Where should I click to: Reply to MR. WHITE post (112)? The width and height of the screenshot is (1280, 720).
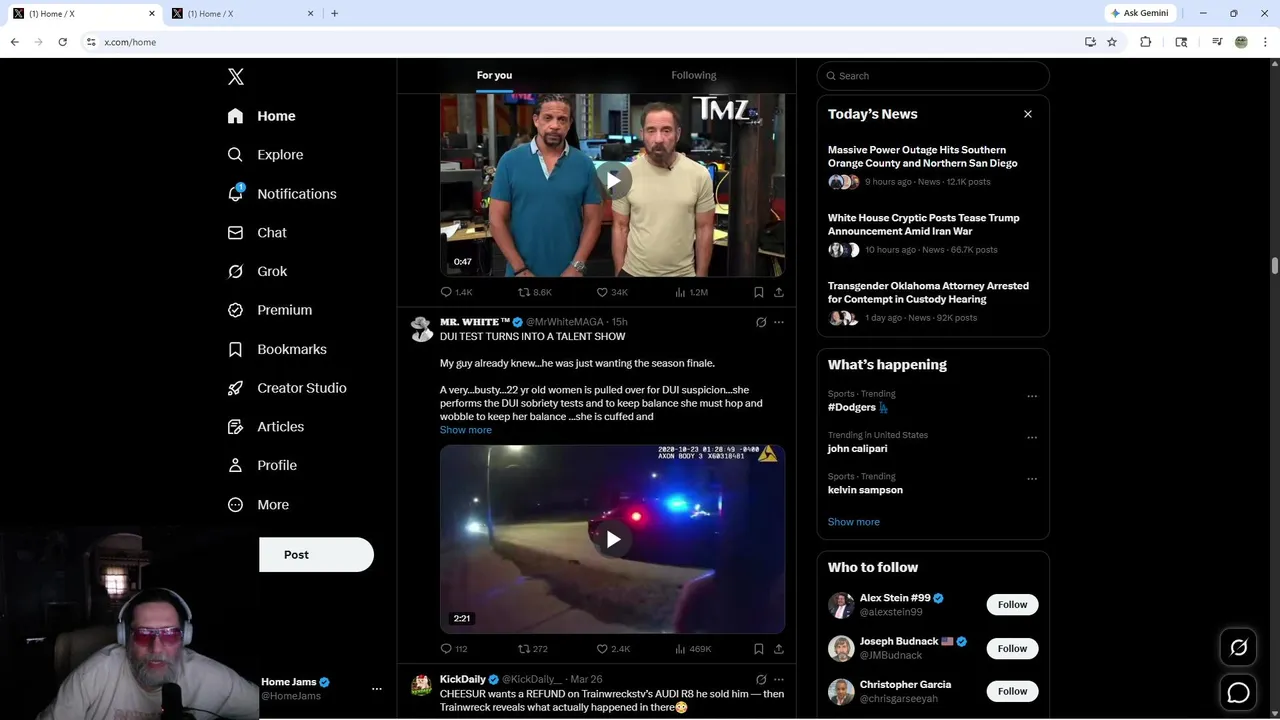[x=454, y=649]
